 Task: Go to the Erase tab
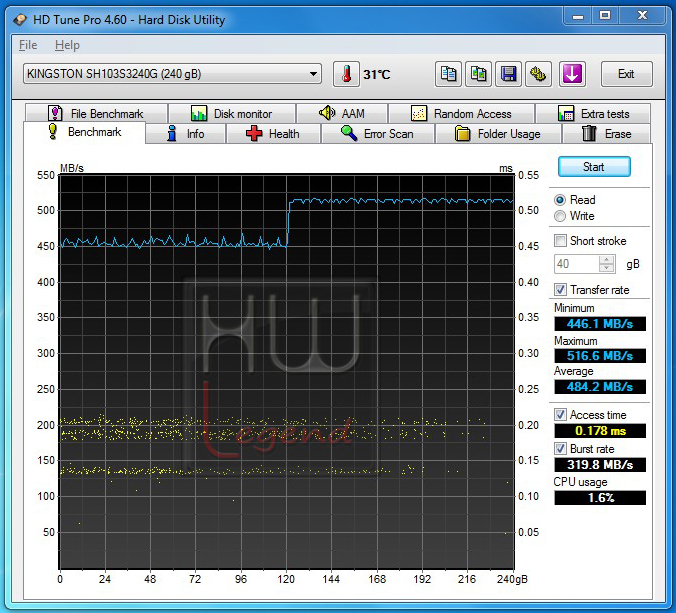pyautogui.click(x=606, y=134)
